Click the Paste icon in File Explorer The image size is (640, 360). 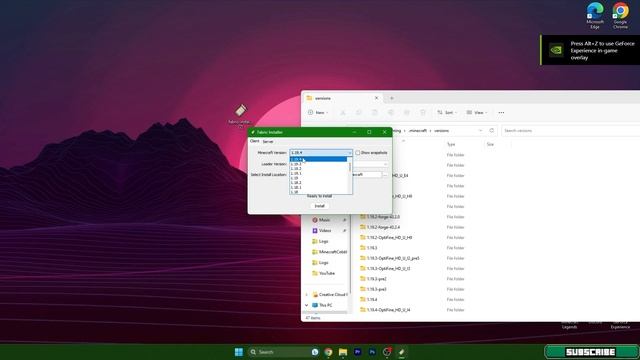[x=375, y=113]
